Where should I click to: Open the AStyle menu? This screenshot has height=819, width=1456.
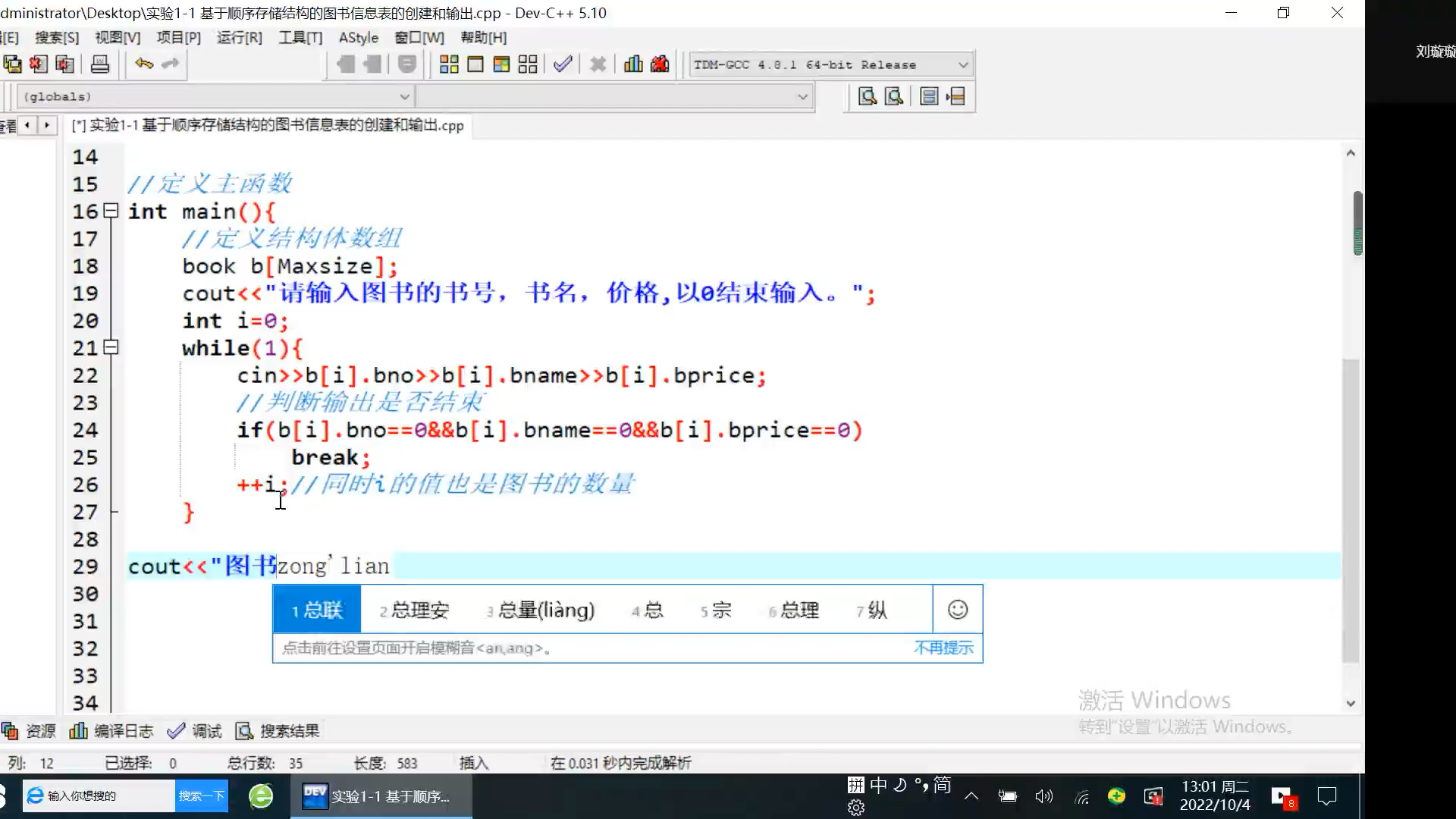click(x=357, y=37)
